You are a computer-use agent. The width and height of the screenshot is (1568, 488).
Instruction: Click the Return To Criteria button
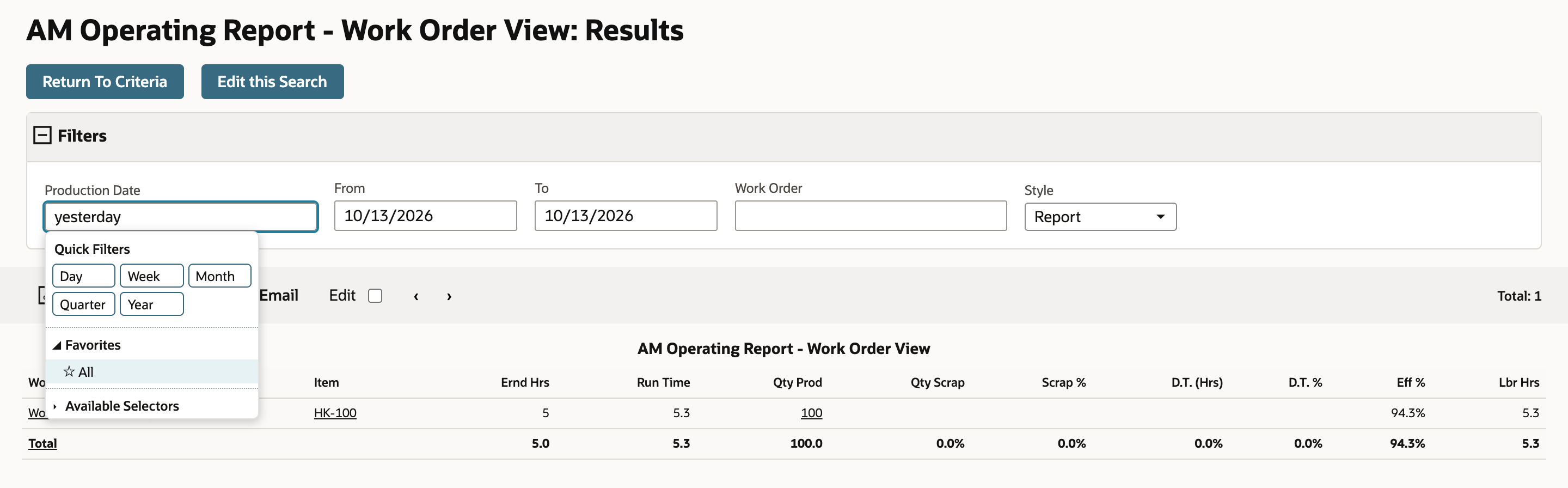click(x=105, y=82)
